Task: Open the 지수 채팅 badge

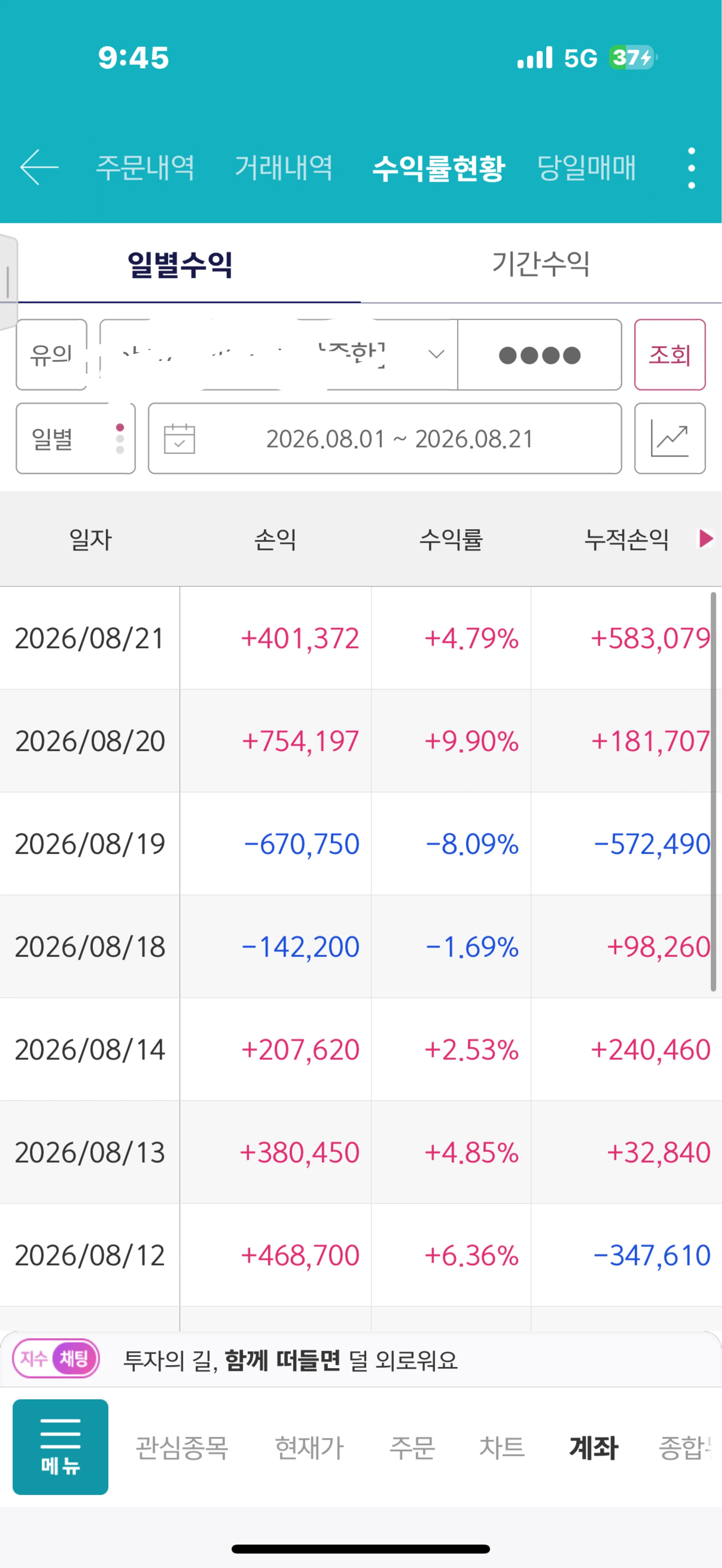Action: (56, 1359)
